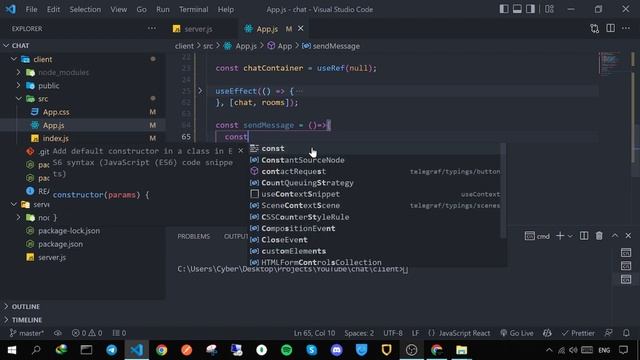Split editor right icon
This screenshot has height=360, width=640.
coord(611,29)
